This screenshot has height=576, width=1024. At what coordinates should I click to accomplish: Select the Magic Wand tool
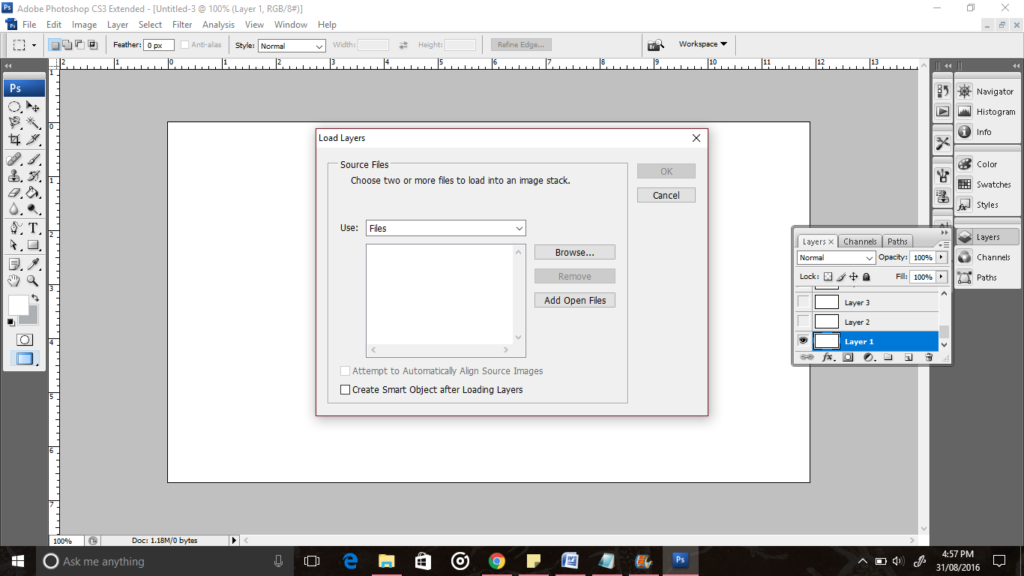(33, 123)
